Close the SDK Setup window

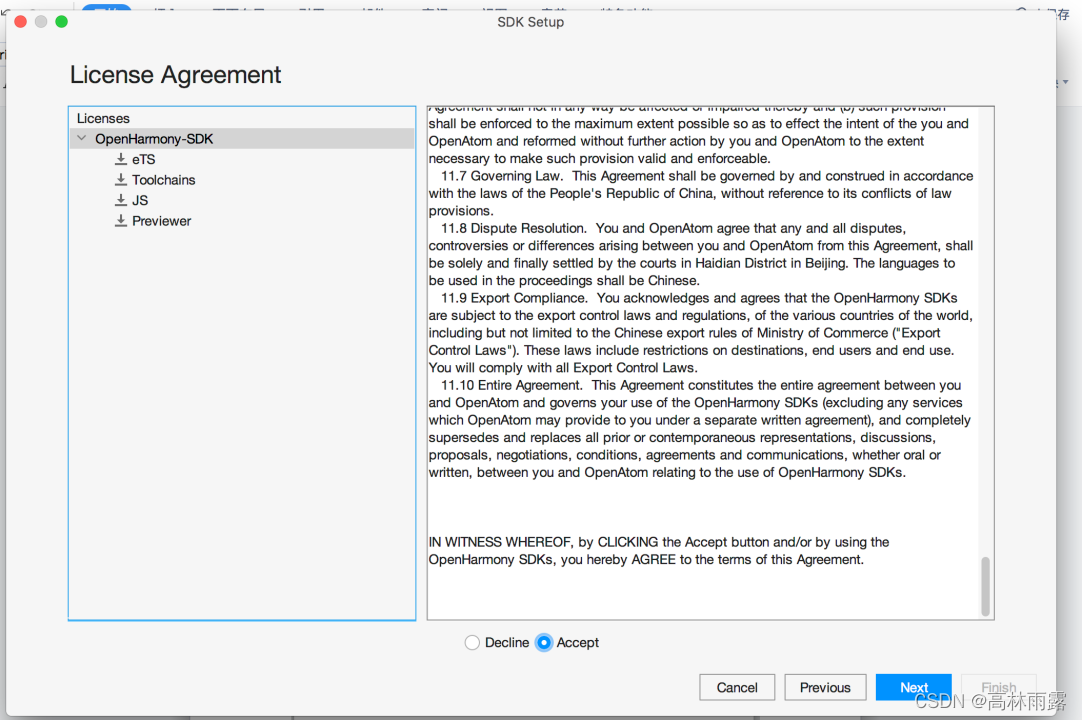pos(21,21)
